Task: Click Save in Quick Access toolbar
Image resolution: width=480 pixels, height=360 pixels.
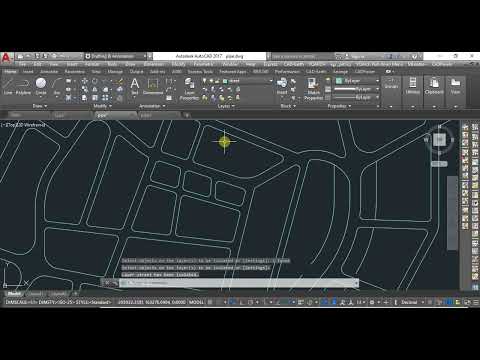Action: coord(37,56)
